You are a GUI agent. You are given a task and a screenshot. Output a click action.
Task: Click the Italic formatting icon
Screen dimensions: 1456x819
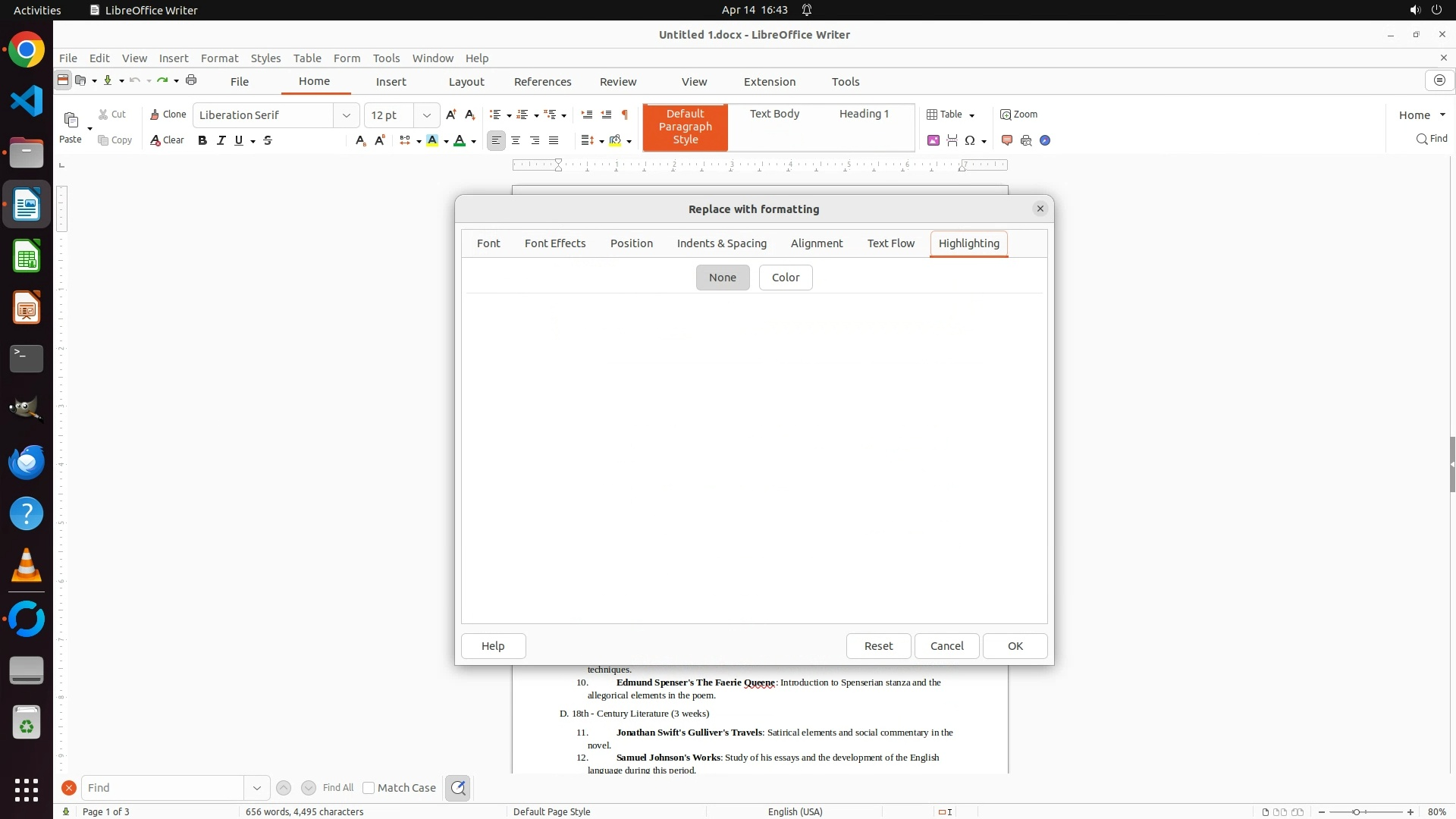click(221, 140)
